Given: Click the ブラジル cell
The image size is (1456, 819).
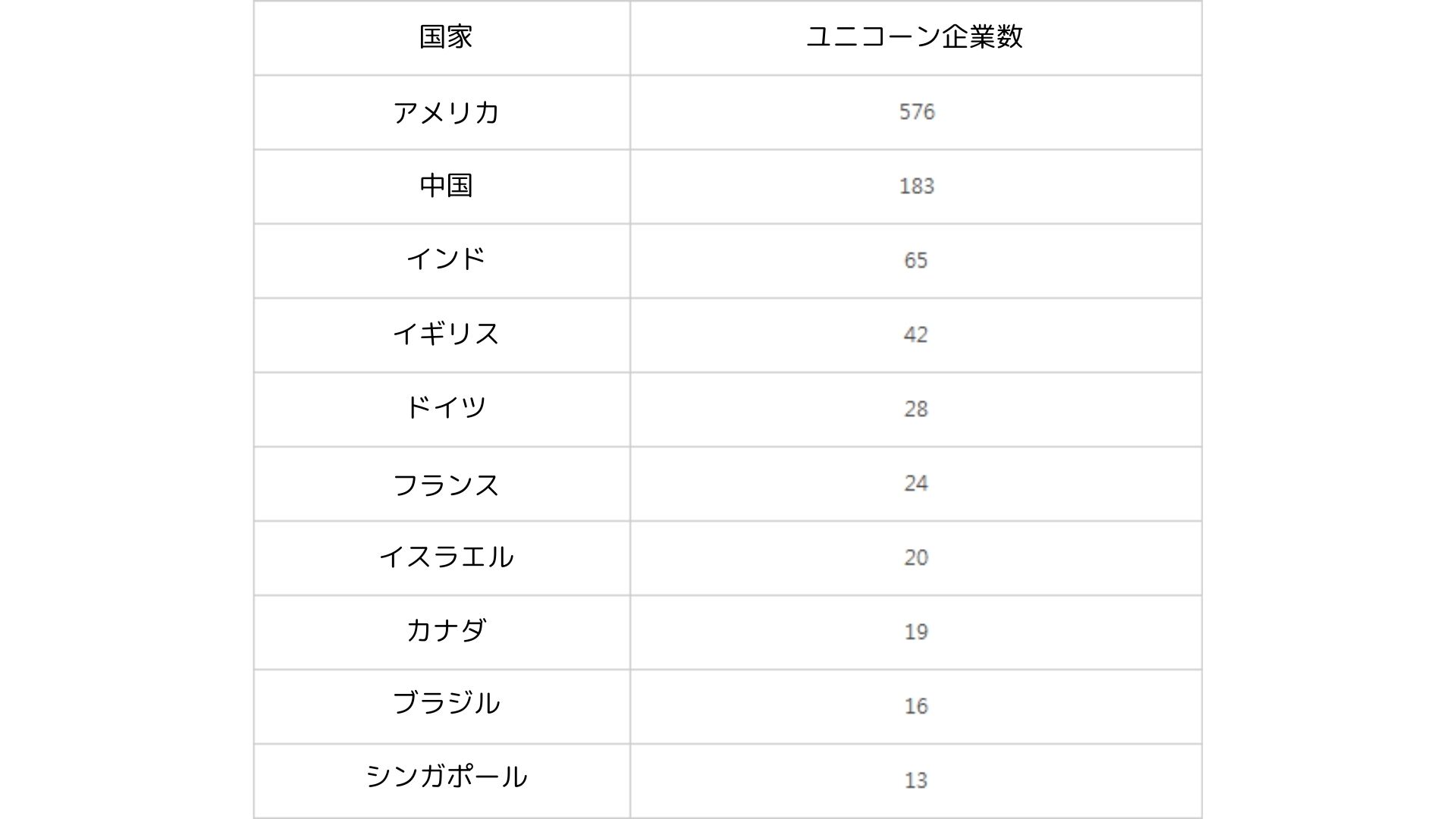Looking at the screenshot, I should coord(442,707).
